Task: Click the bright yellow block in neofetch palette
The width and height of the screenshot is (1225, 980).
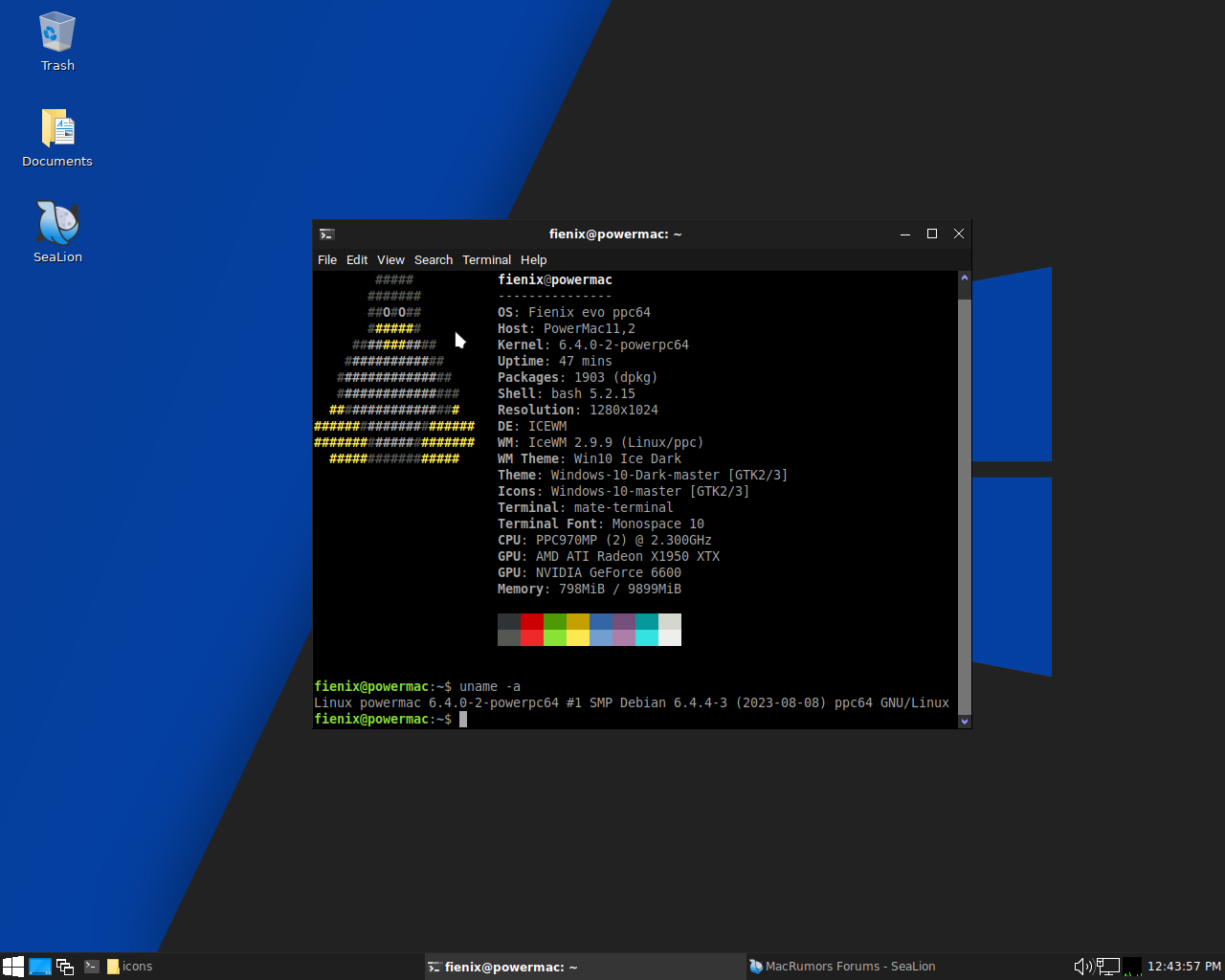Action: point(578,637)
